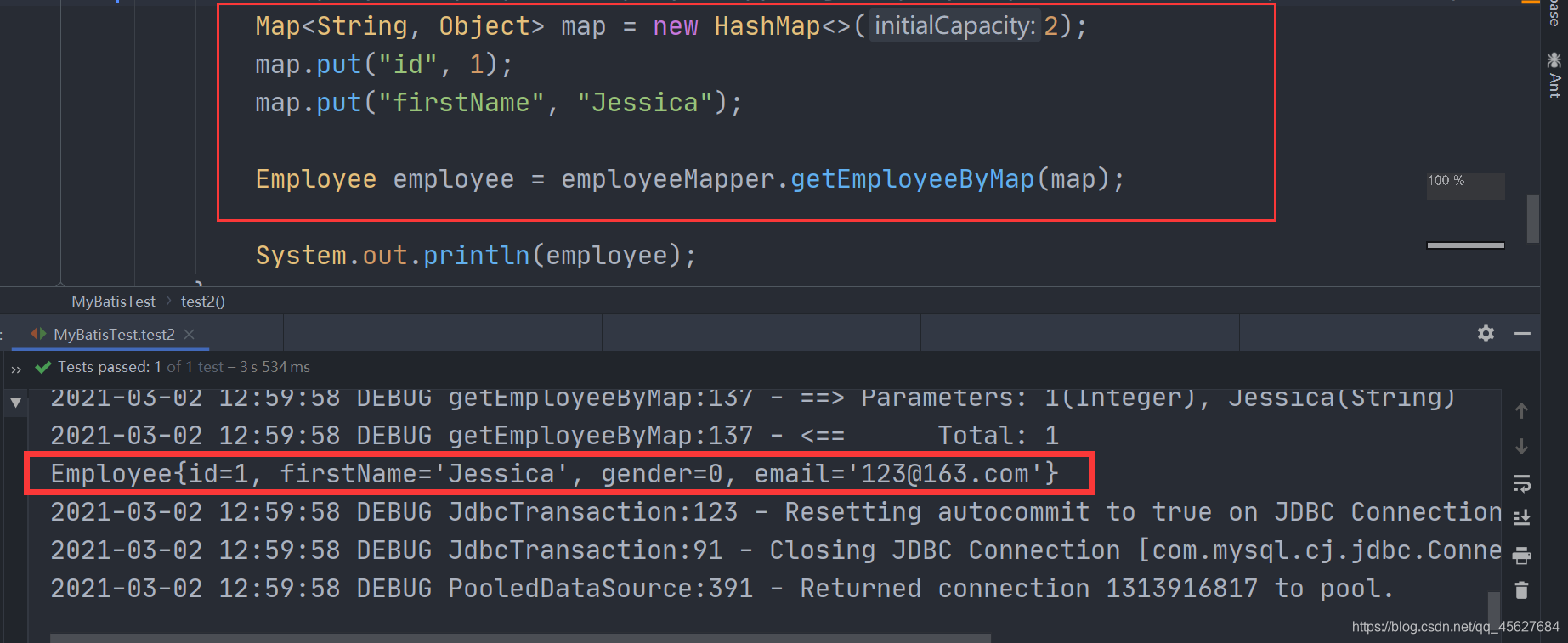Click the editor vertical scrollbar thumb
The width and height of the screenshot is (1568, 643).
point(1532,218)
